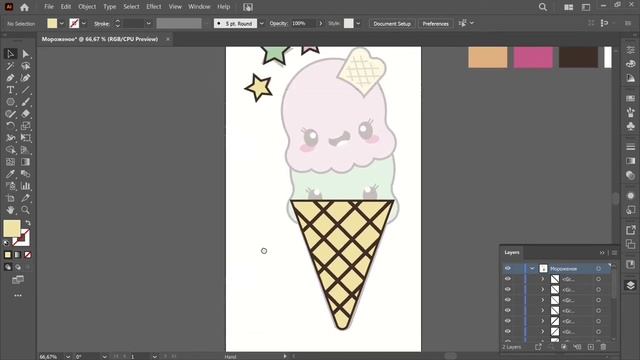Select the Column Graph tool
Viewport: 640px width, 360px height.
coord(26,186)
